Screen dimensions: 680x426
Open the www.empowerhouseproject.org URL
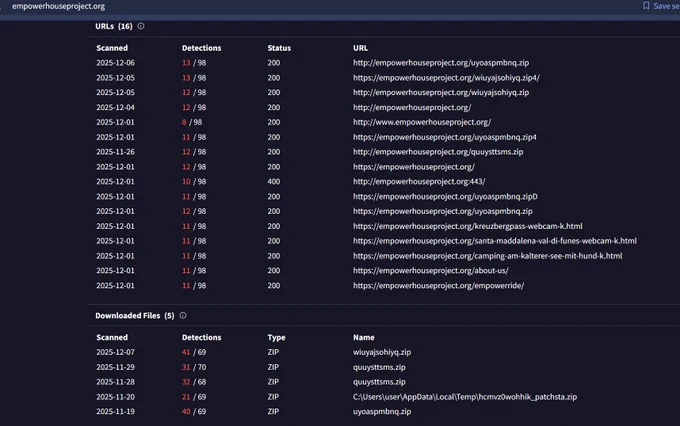pos(422,122)
